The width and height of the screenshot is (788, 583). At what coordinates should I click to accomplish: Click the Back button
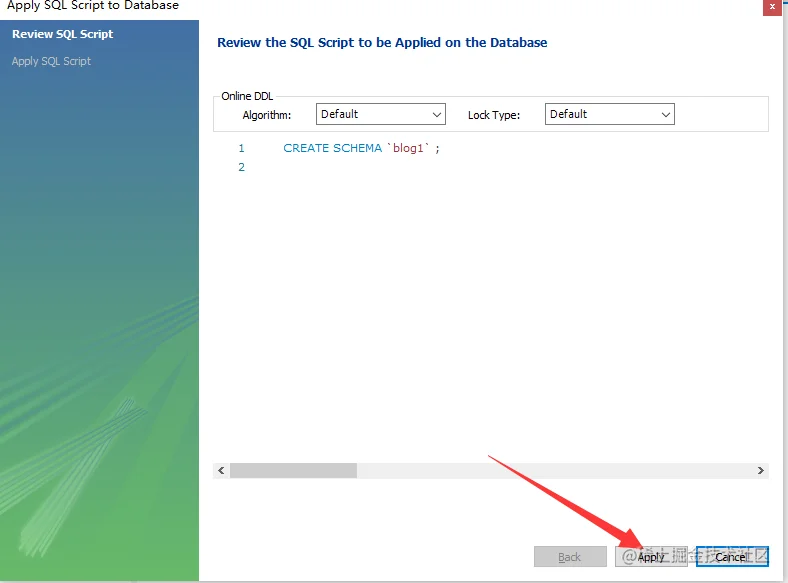point(570,556)
